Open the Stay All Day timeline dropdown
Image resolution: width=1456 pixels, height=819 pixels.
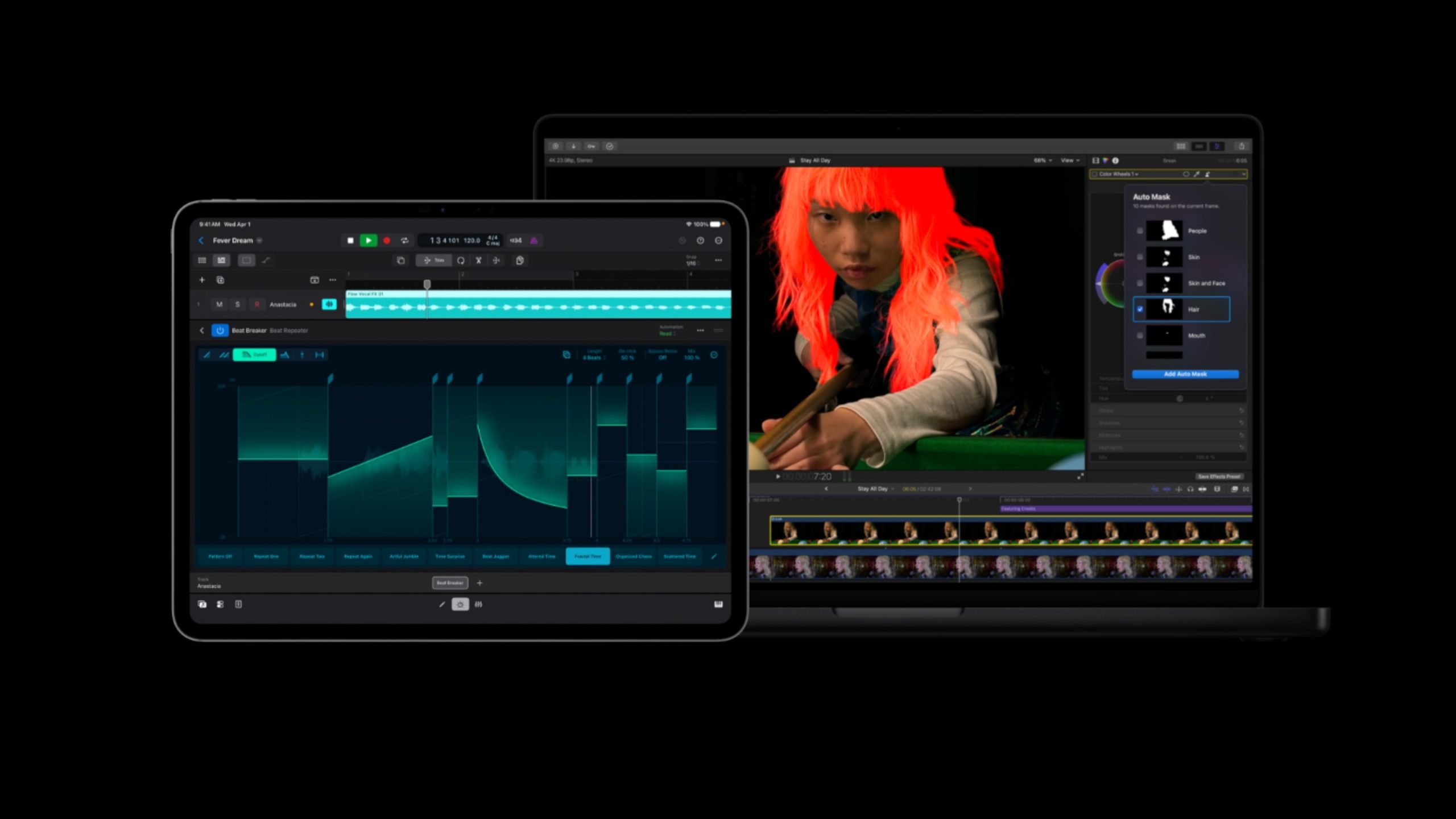click(x=876, y=489)
